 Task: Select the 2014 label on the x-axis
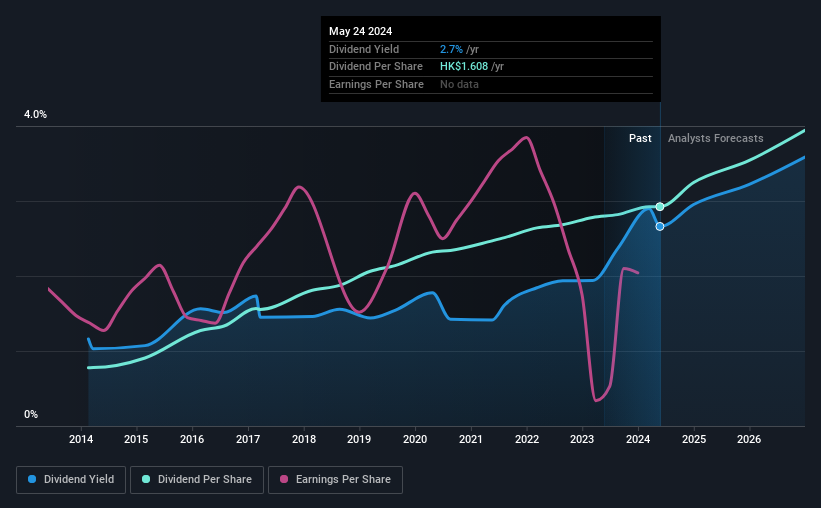(x=81, y=439)
